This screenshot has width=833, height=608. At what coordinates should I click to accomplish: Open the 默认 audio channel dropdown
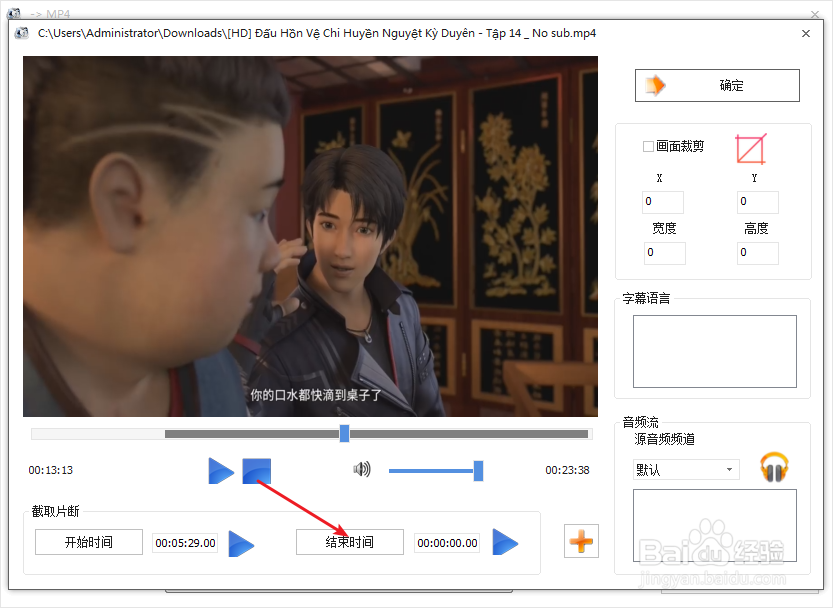686,469
